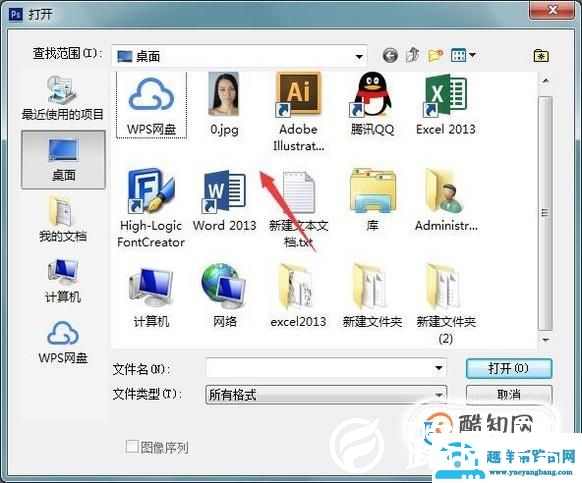The height and width of the screenshot is (483, 582).
Task: Create a new folder
Action: click(436, 56)
